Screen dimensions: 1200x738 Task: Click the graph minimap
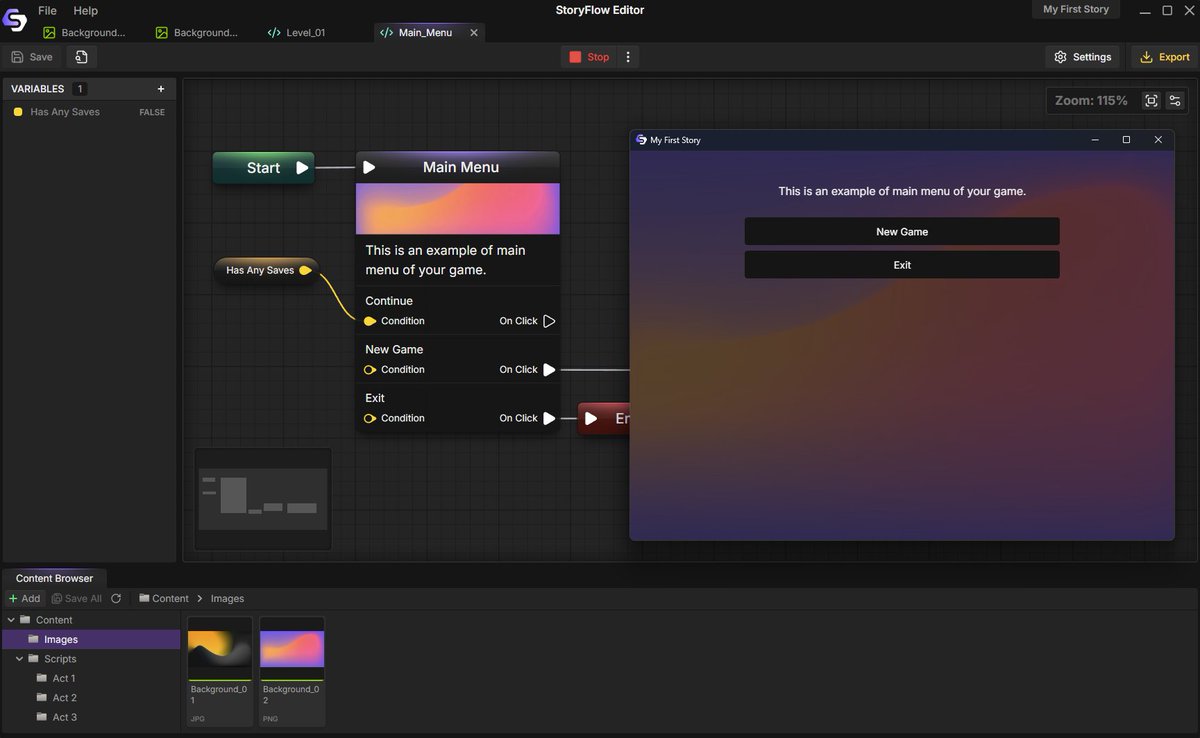pyautogui.click(x=263, y=498)
